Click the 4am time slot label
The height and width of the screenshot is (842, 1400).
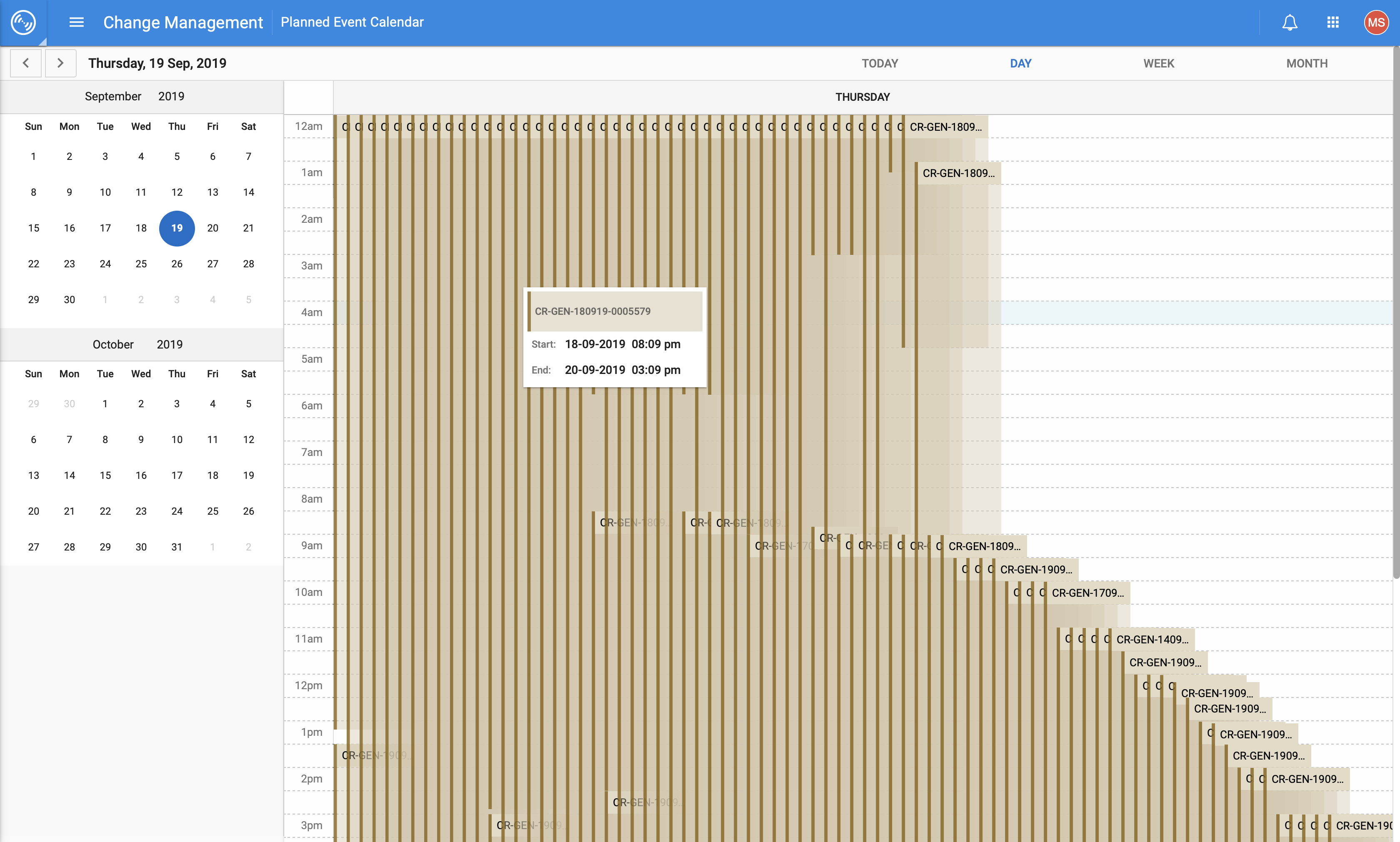point(312,312)
